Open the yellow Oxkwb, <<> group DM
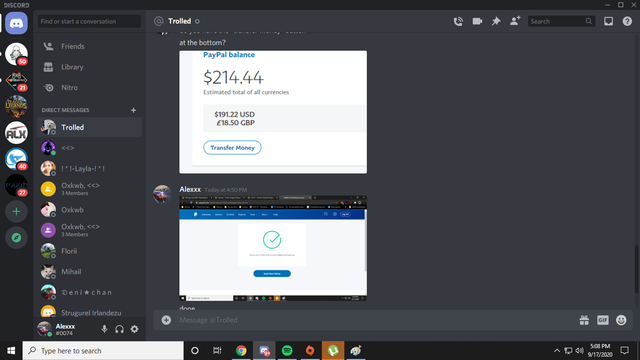Viewport: 640px width, 360px height. coord(89,189)
